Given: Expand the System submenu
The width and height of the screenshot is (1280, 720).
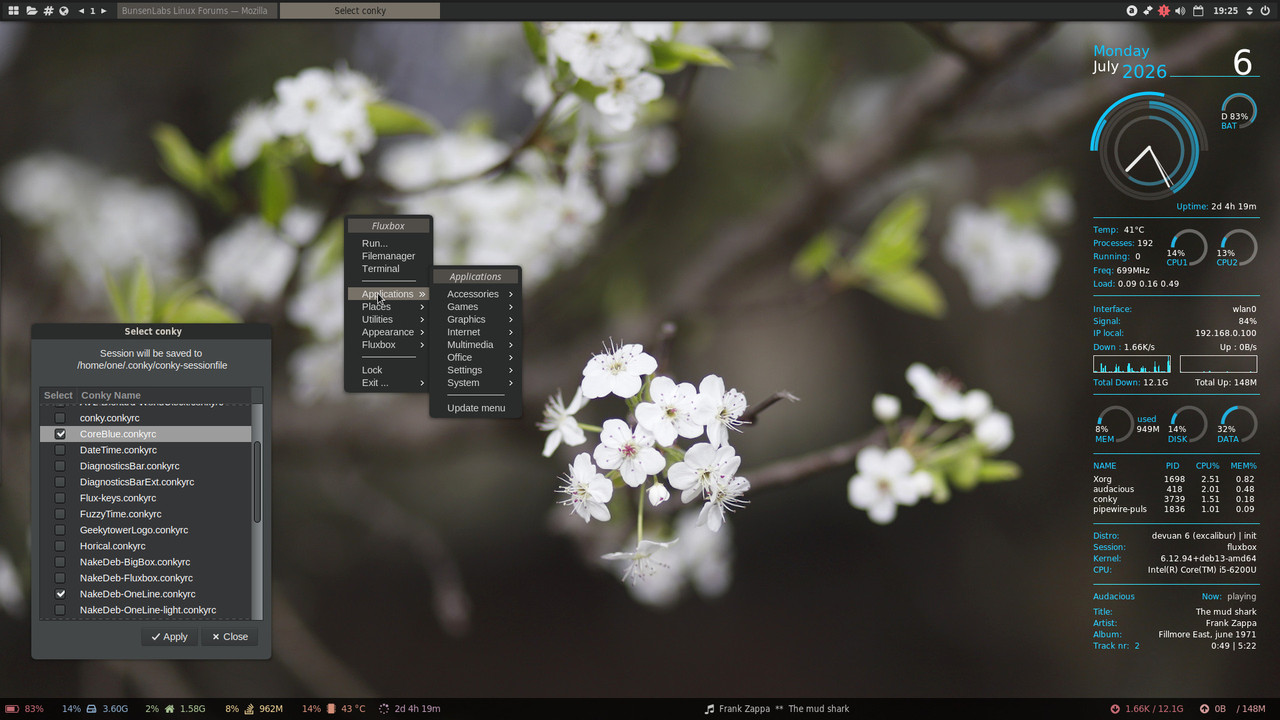Looking at the screenshot, I should tap(476, 383).
